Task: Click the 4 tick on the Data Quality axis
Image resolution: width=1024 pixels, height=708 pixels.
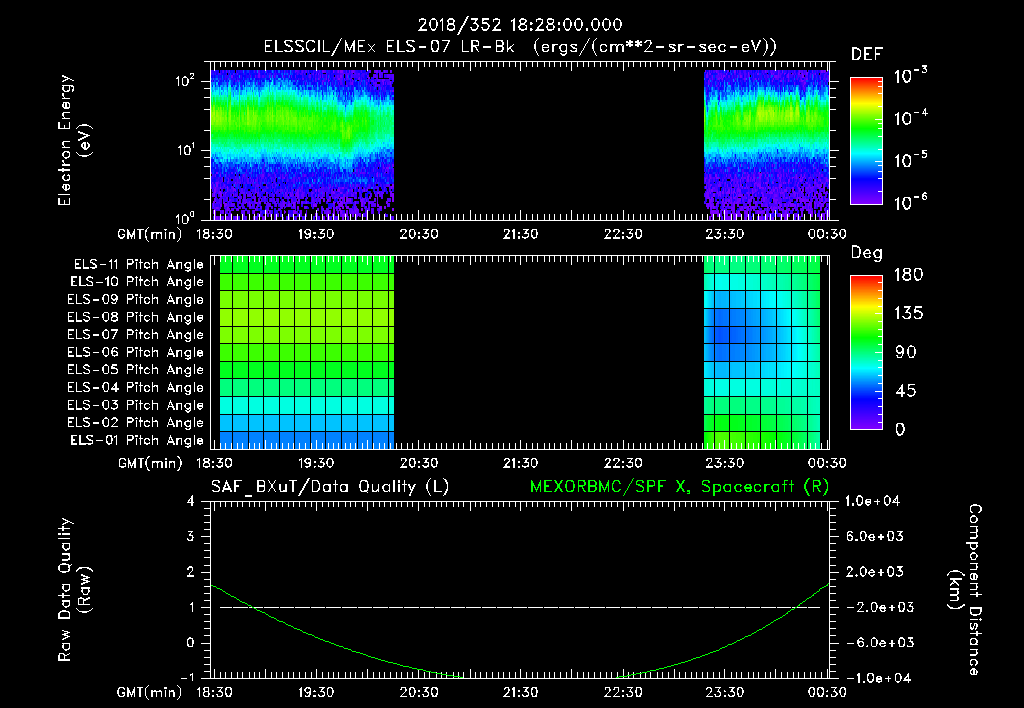Action: 190,501
